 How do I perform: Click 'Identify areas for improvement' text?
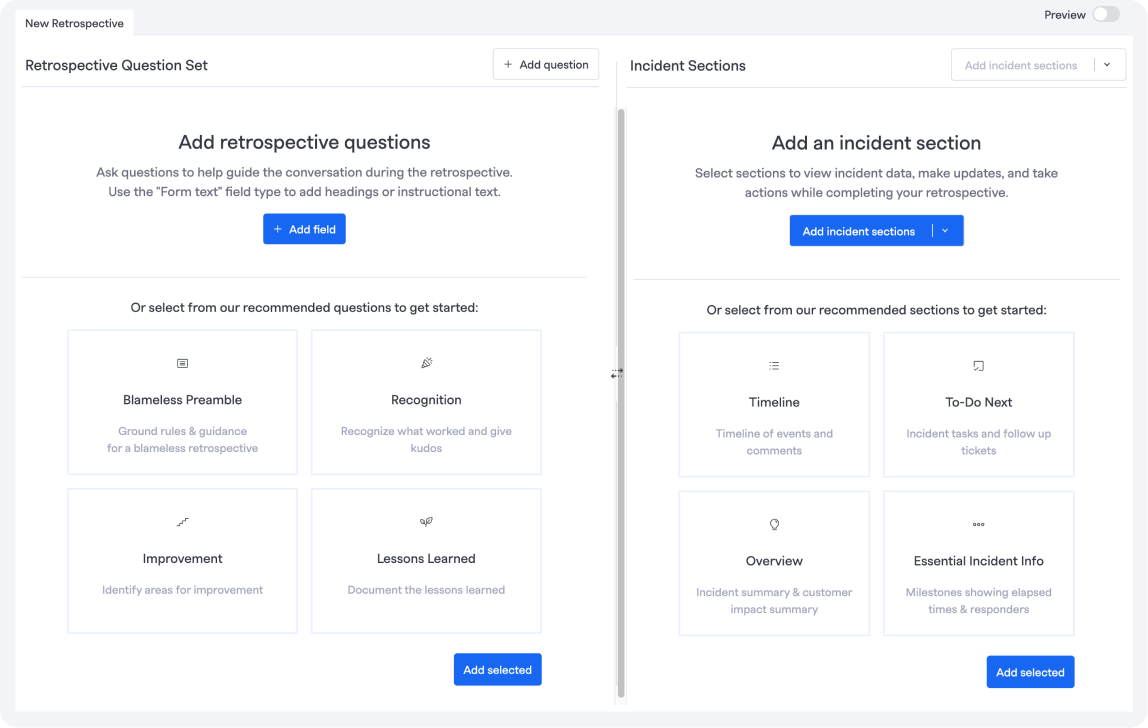182,590
